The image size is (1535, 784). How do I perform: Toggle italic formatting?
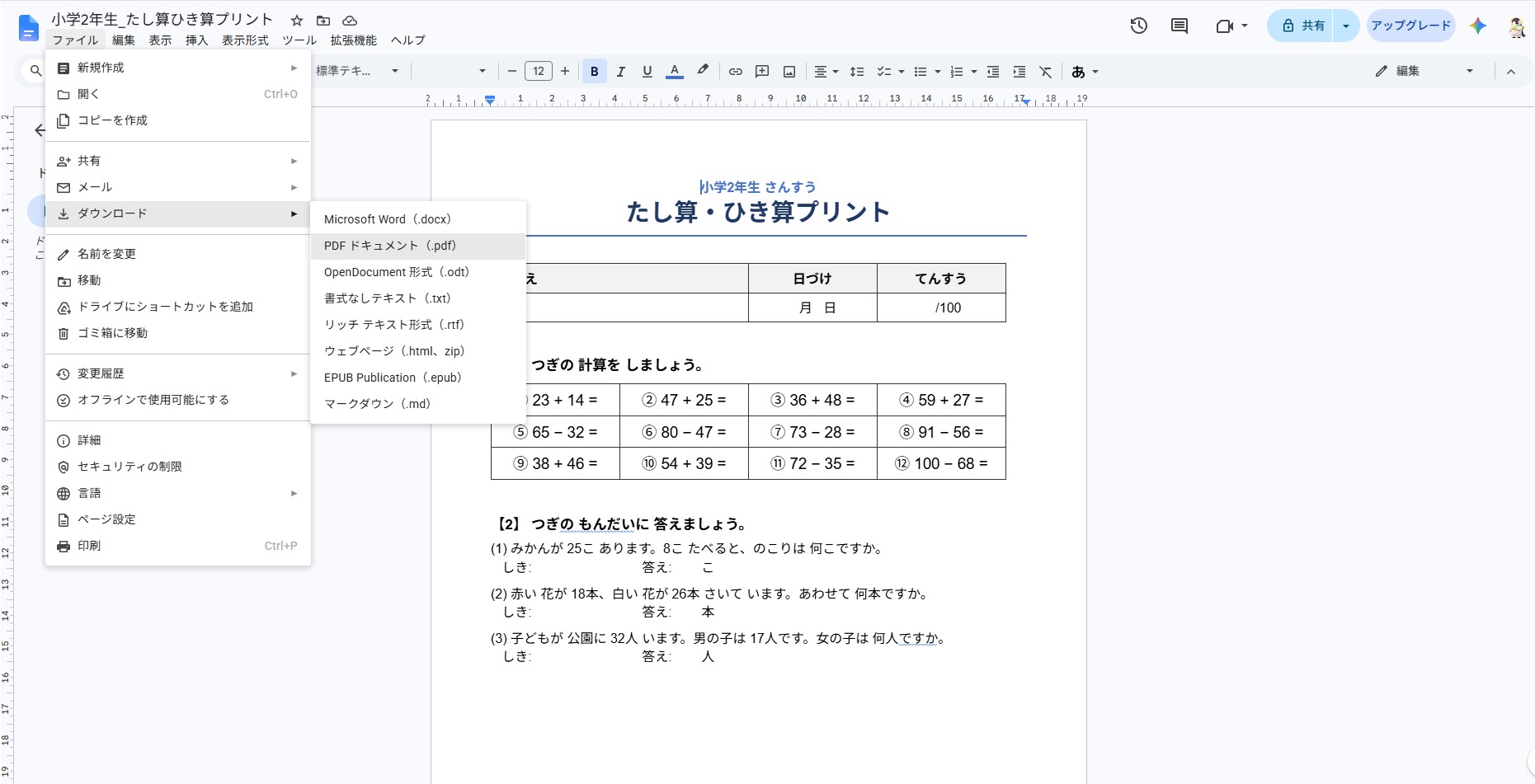tap(621, 72)
